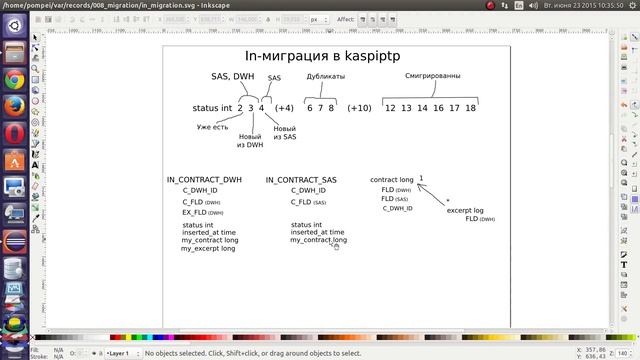Open Text and Font dialog icon
Screen dimensions: 640x360
[624, 264]
